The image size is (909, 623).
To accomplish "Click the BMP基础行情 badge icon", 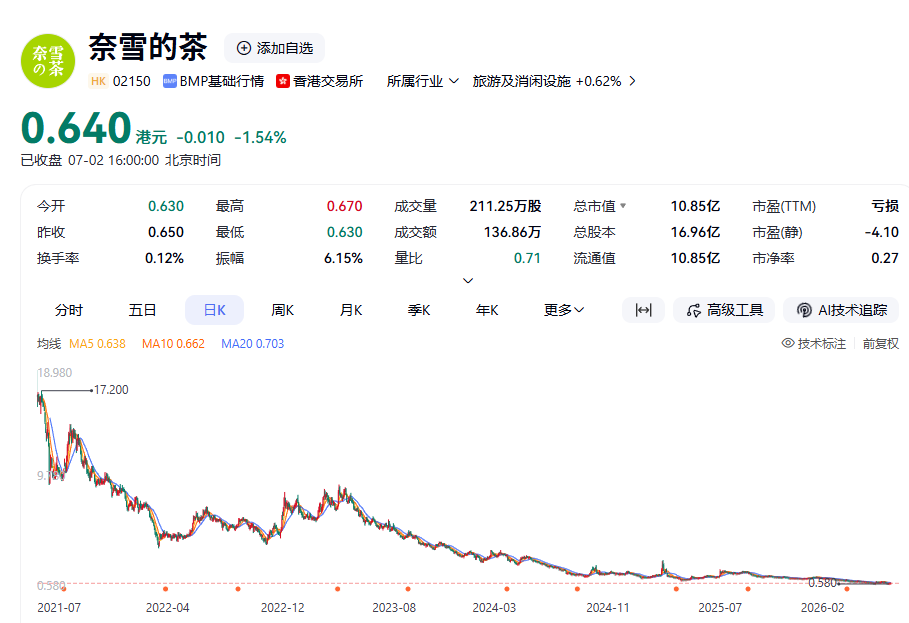I will [169, 81].
